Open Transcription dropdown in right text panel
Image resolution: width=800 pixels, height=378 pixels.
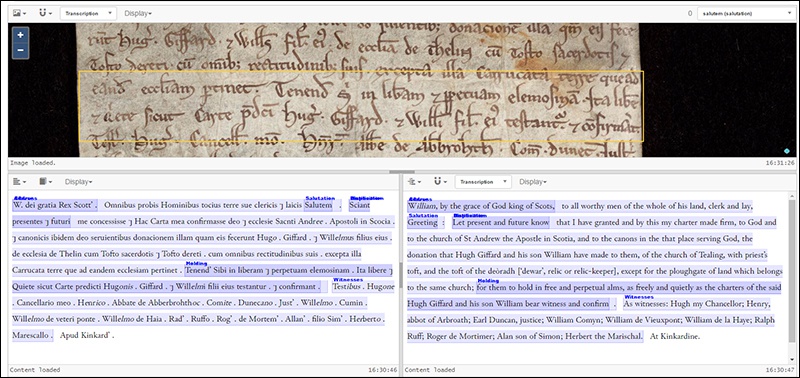click(483, 182)
